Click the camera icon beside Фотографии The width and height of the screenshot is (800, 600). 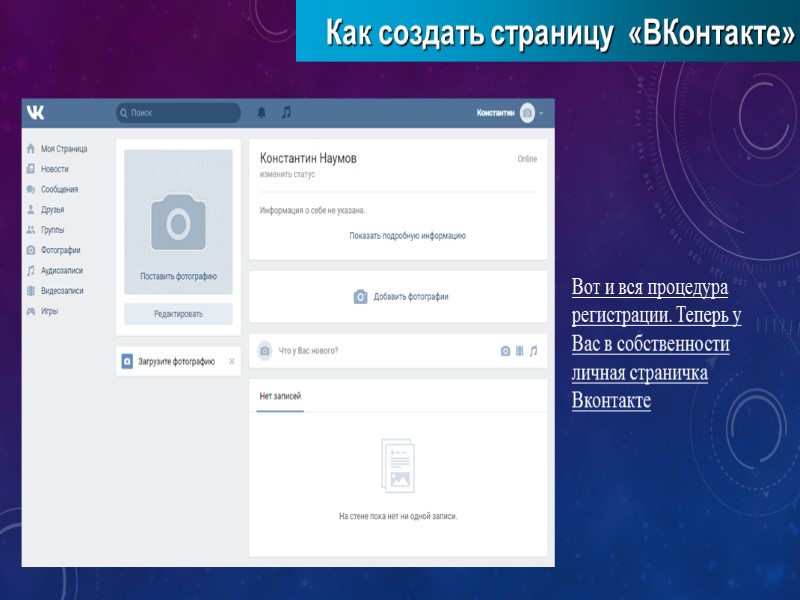[x=31, y=250]
